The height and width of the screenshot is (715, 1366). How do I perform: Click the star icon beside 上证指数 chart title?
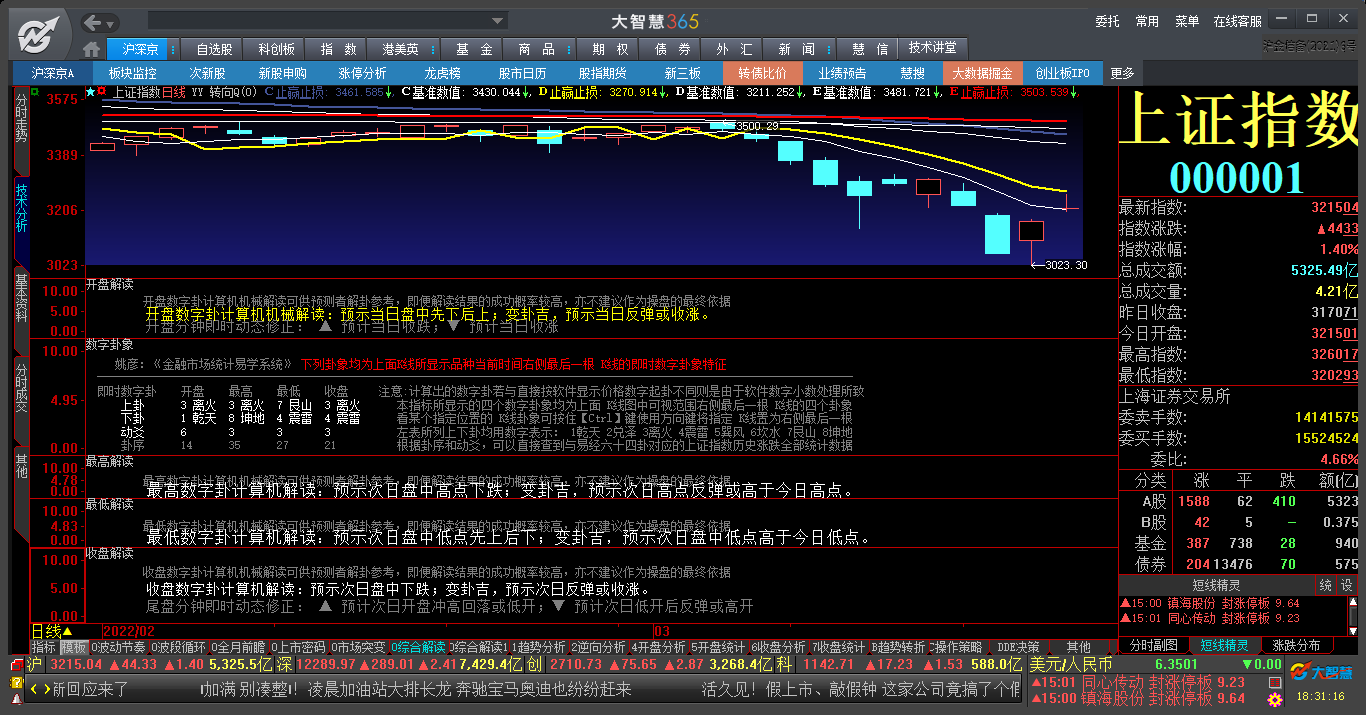point(91,92)
